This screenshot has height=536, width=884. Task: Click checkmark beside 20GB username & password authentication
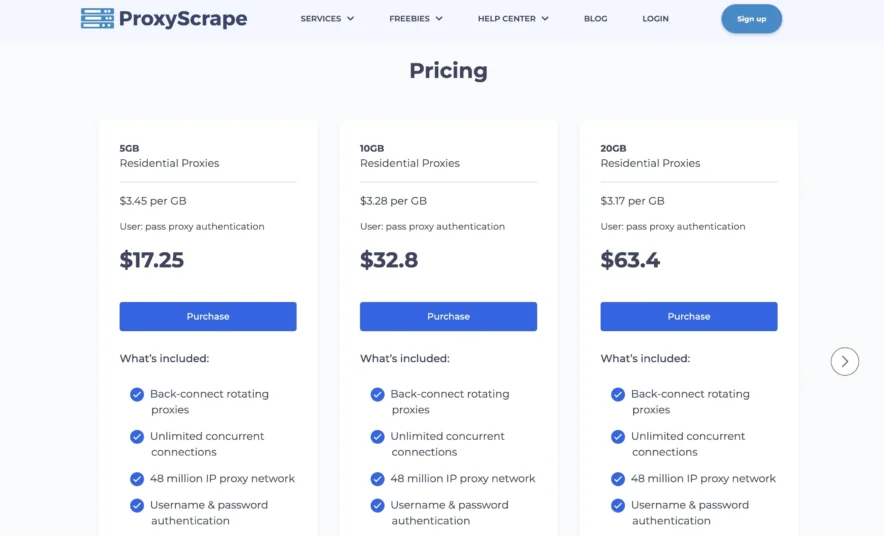pyautogui.click(x=618, y=506)
